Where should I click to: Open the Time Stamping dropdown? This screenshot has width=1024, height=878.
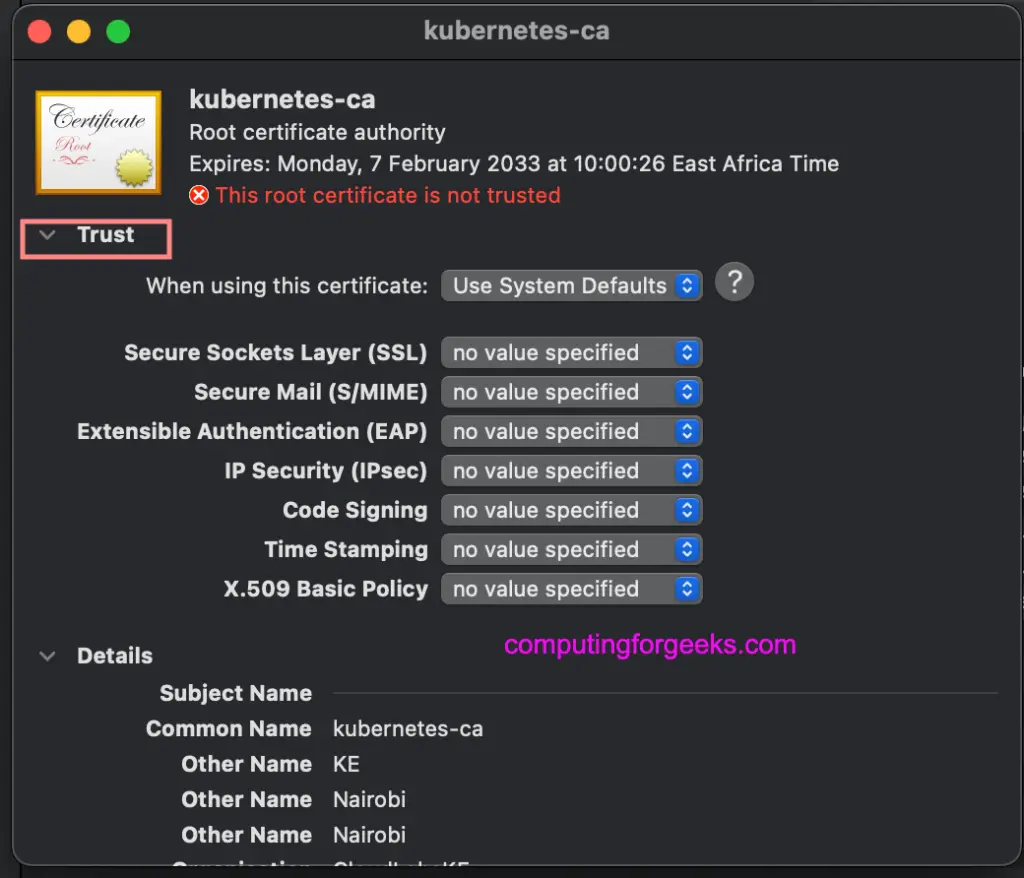pos(571,549)
